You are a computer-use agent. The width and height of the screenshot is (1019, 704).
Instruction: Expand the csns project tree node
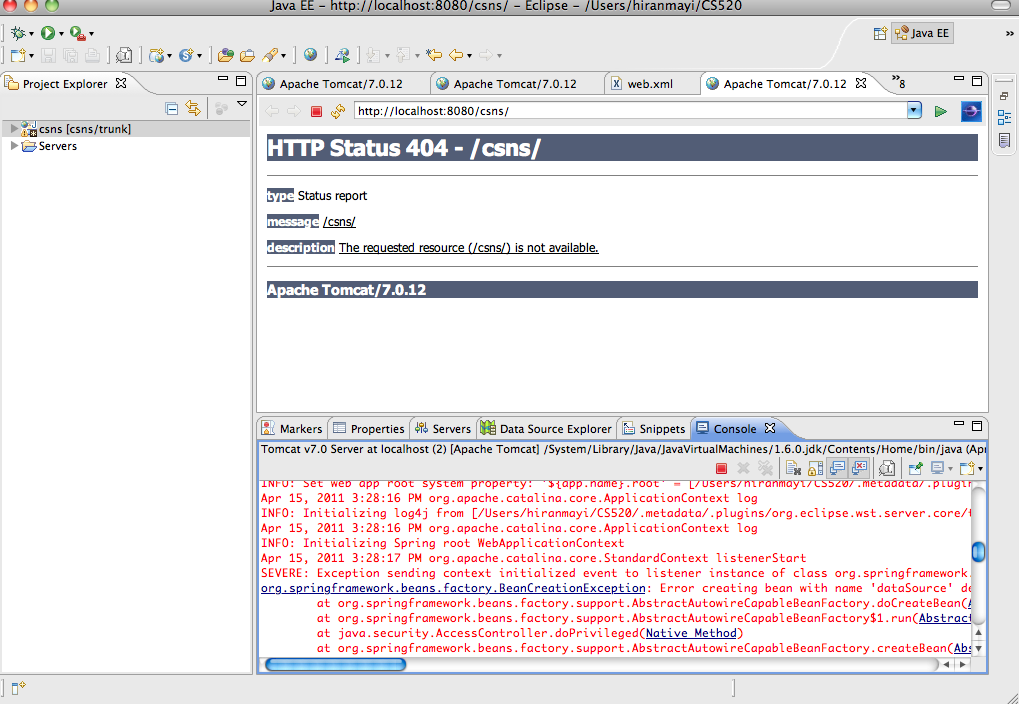click(x=14, y=129)
